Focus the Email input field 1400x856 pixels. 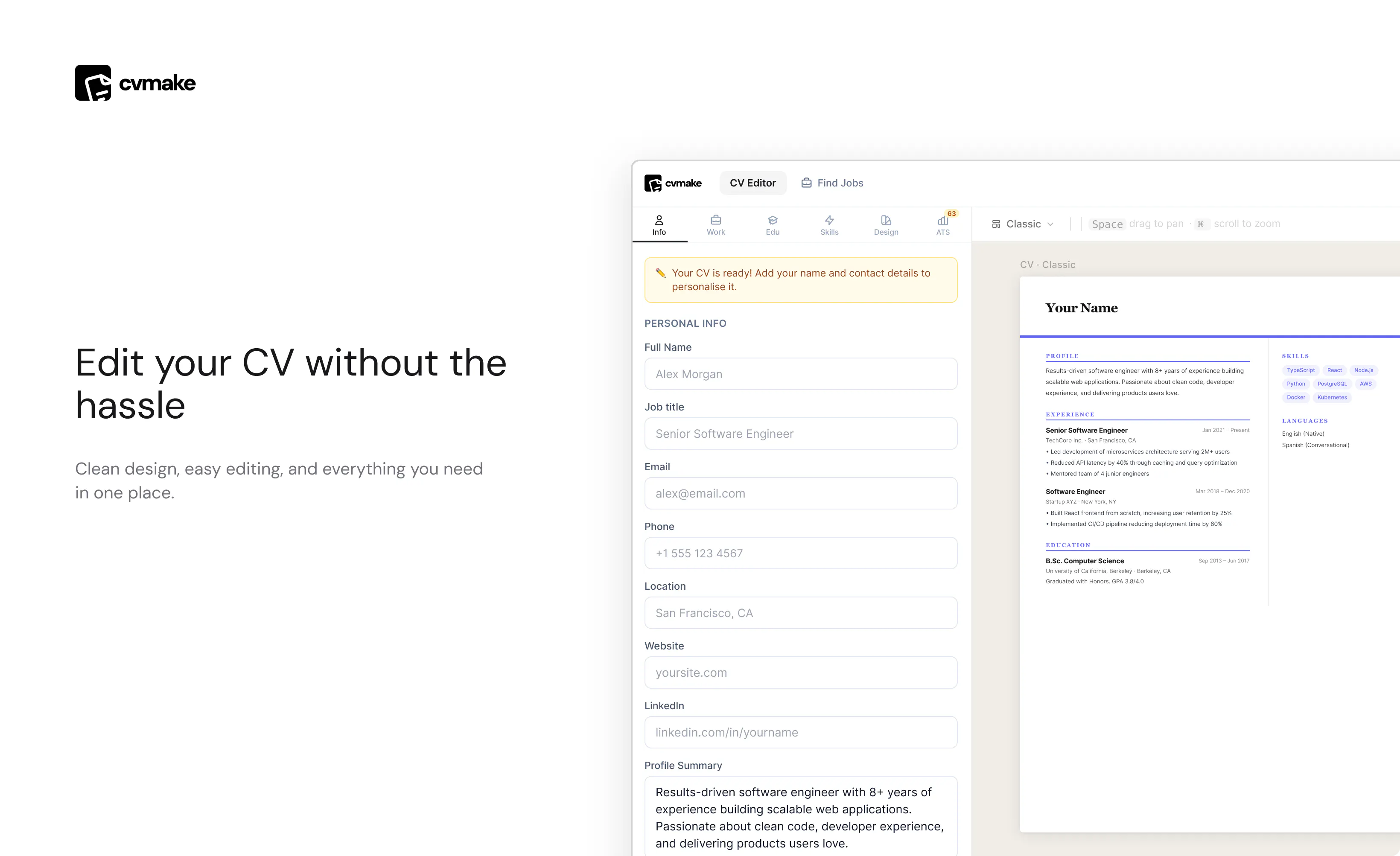click(x=801, y=493)
